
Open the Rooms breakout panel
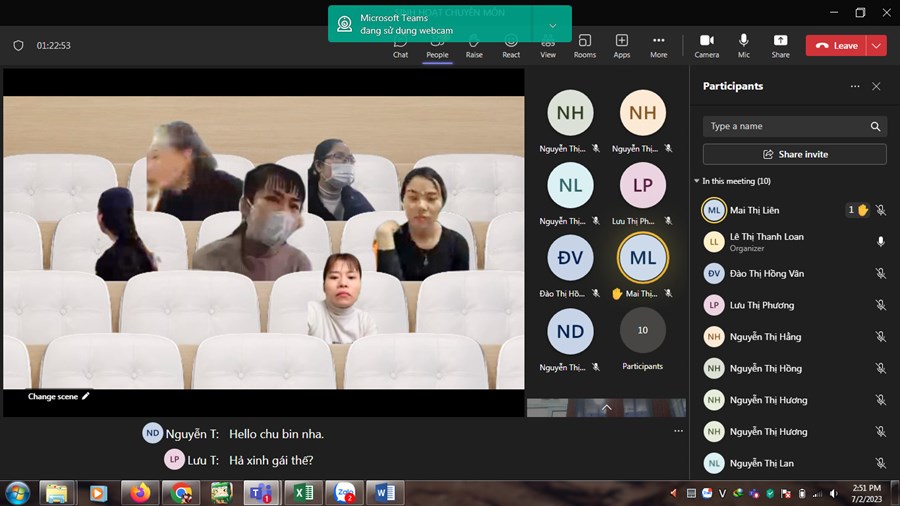coord(585,45)
